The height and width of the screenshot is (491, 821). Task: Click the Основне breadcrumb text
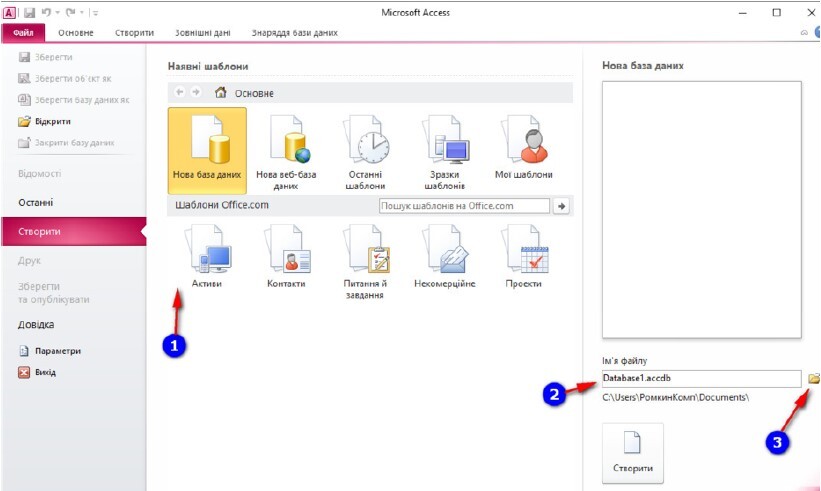(254, 93)
